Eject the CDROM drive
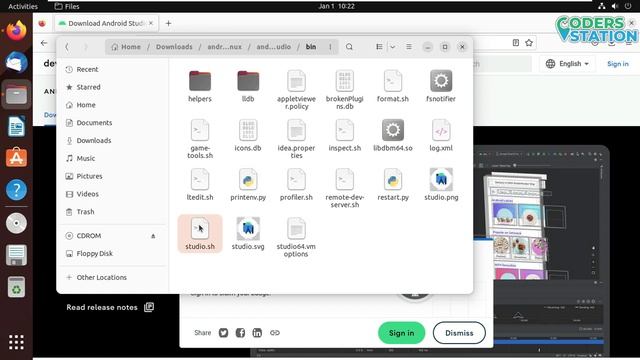The image size is (640, 360). tap(153, 236)
